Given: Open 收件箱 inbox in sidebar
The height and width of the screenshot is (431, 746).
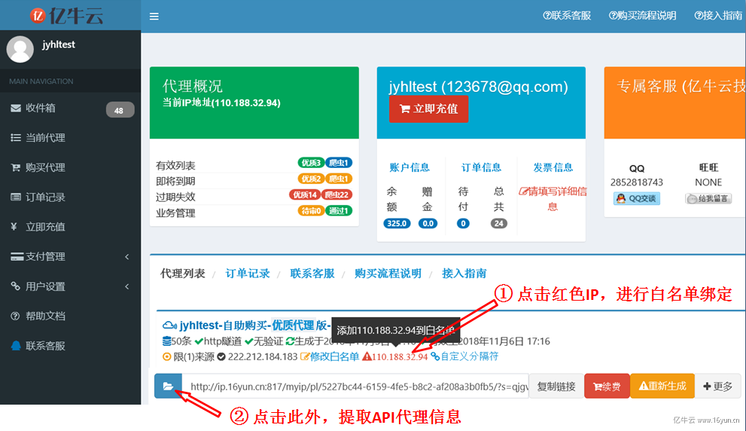Looking at the screenshot, I should pyautogui.click(x=40, y=108).
